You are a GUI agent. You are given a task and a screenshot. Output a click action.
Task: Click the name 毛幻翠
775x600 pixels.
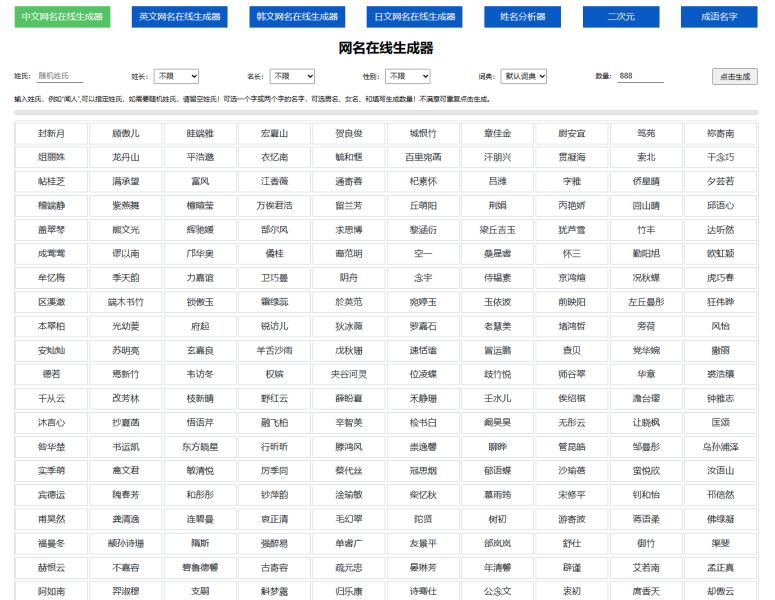[x=348, y=519]
